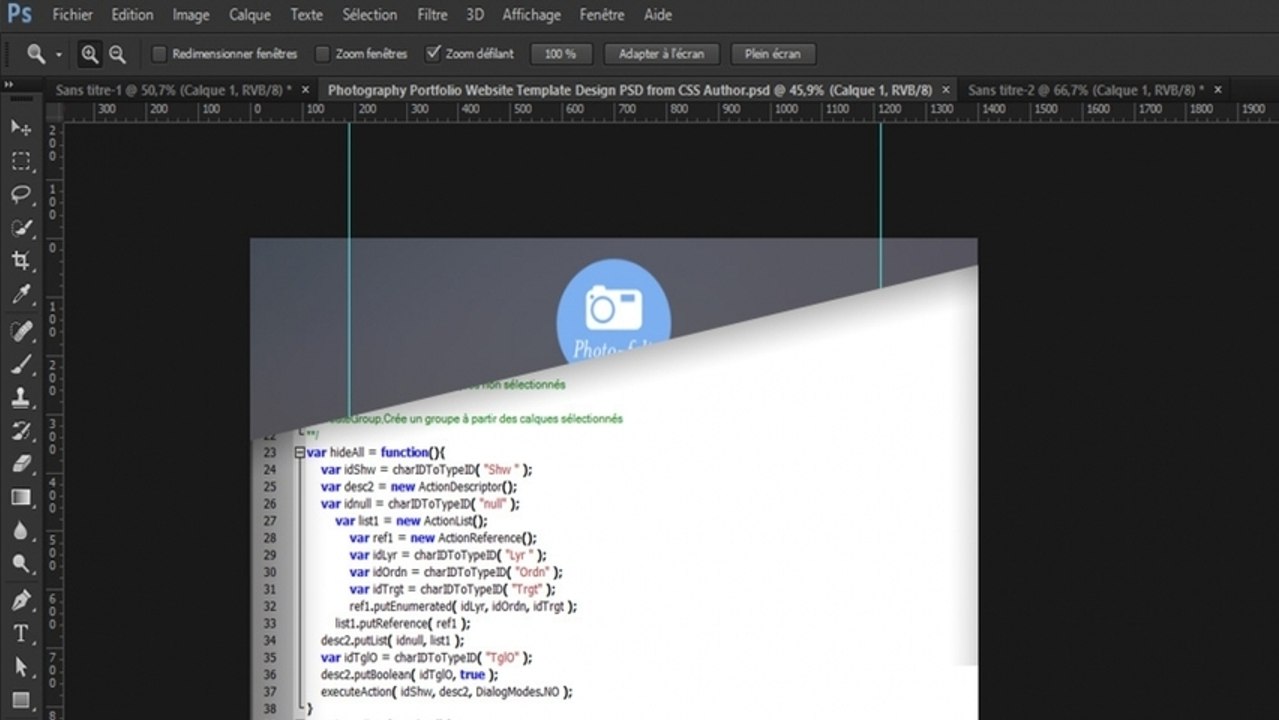Screen dimensions: 1279x720
Task: Click Adapter à l'écran button
Action: pyautogui.click(x=662, y=54)
